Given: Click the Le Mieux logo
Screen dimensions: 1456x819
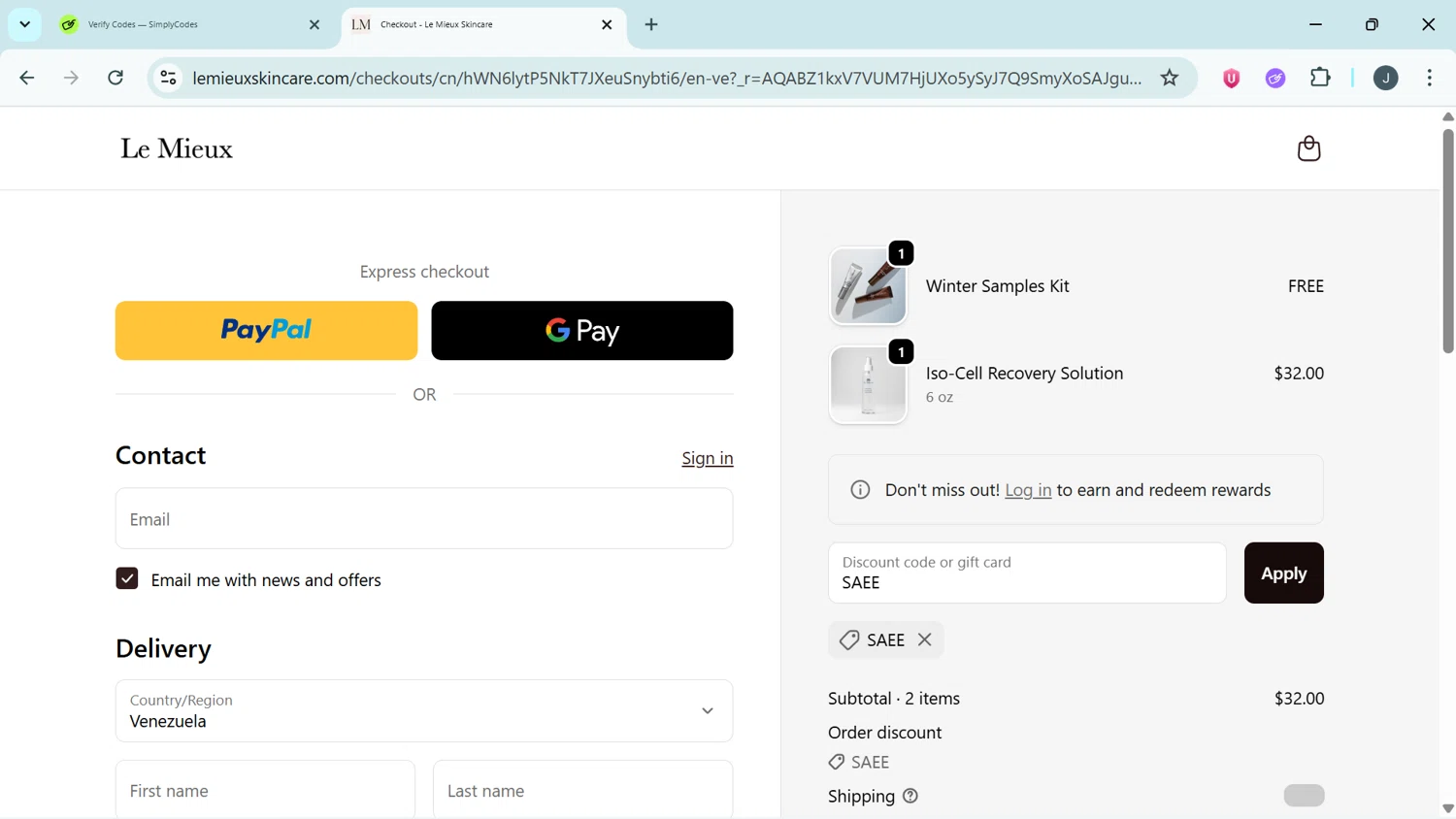Looking at the screenshot, I should coord(177,148).
